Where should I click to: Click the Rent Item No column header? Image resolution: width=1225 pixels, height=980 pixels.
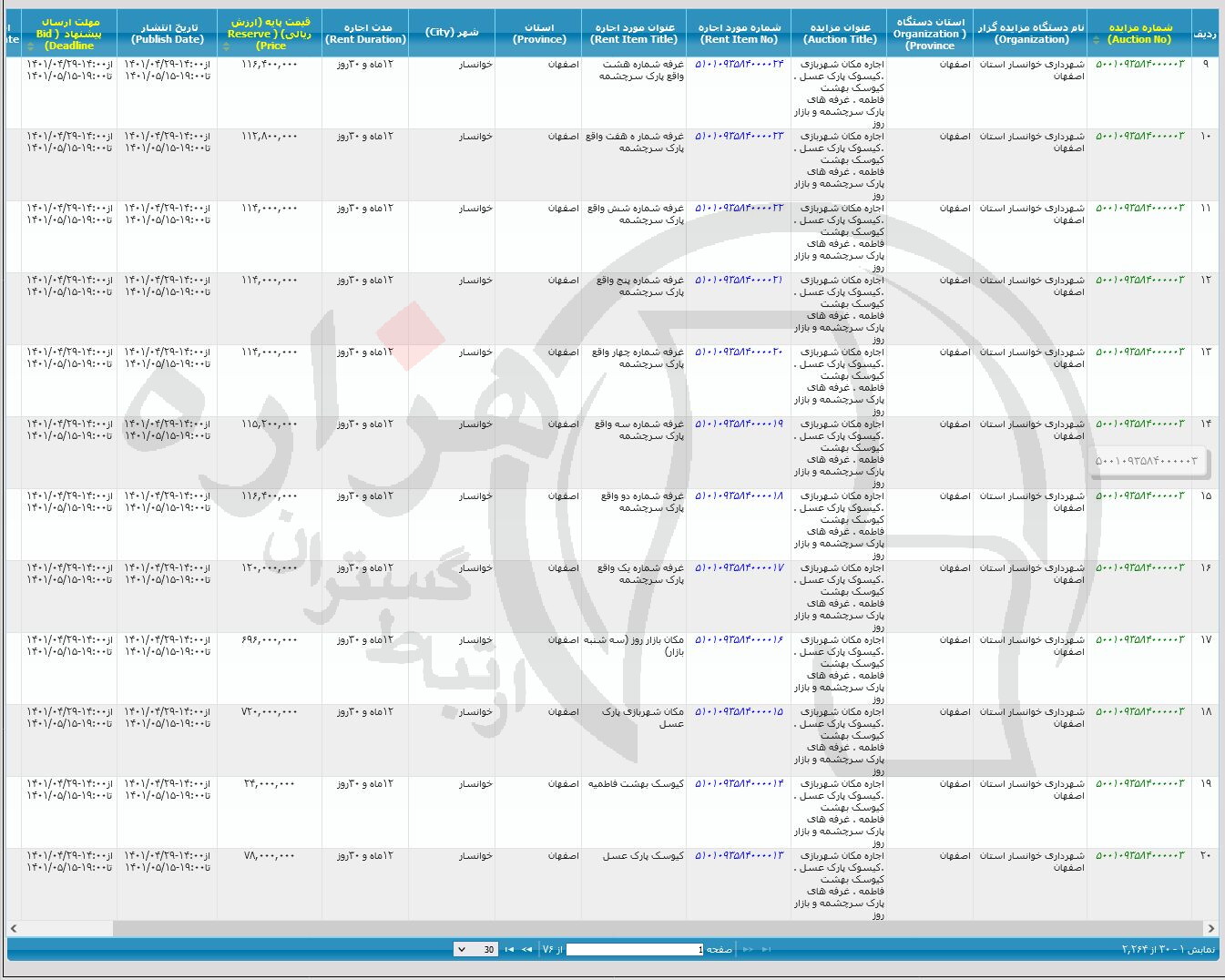click(739, 34)
